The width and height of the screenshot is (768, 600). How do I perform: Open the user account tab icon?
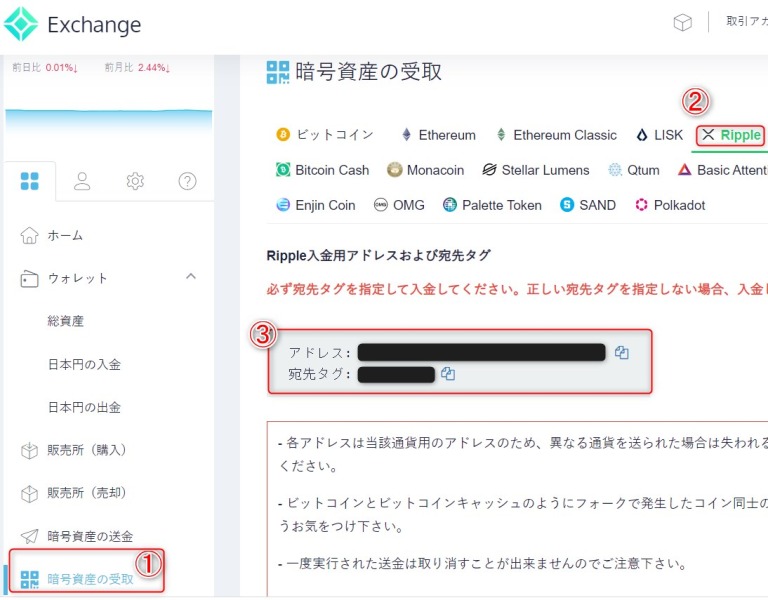click(82, 181)
